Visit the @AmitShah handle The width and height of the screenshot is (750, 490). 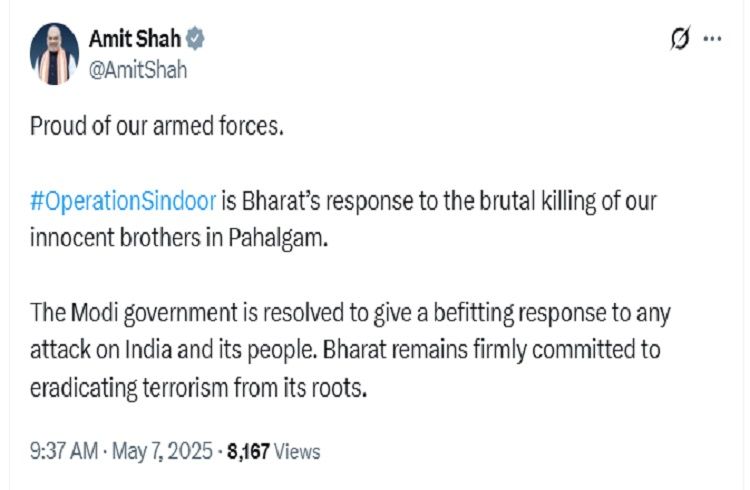point(138,70)
